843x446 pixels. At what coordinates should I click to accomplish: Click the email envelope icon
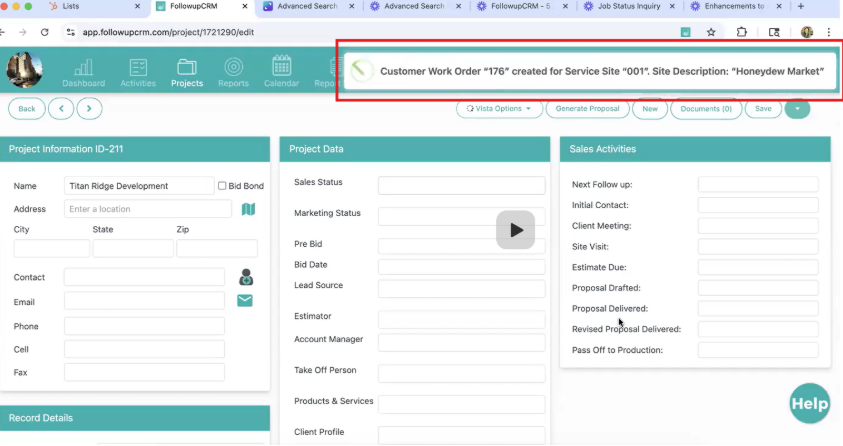coord(245,300)
